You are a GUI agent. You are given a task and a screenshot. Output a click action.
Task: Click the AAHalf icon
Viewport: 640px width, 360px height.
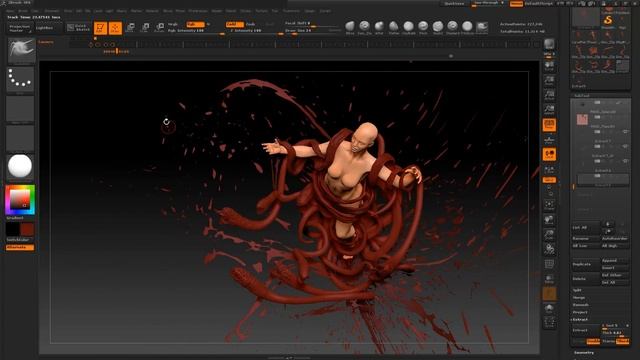point(549,109)
